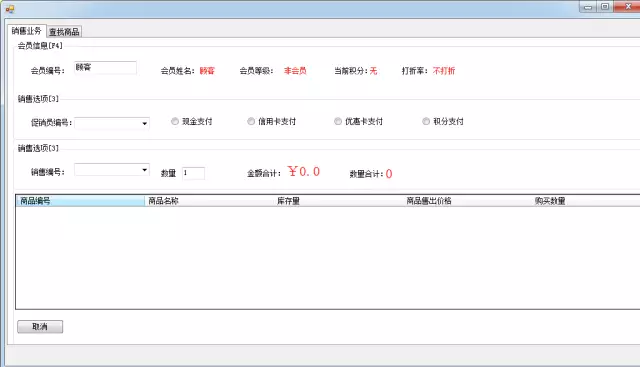
Task: Click the 商品编号 column header
Action: click(x=80, y=201)
